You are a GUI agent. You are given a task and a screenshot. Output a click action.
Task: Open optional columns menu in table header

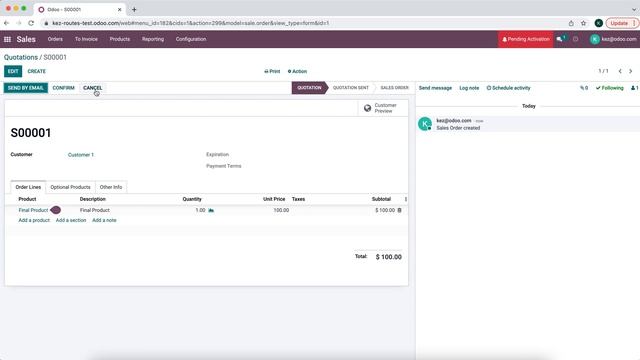coord(405,199)
